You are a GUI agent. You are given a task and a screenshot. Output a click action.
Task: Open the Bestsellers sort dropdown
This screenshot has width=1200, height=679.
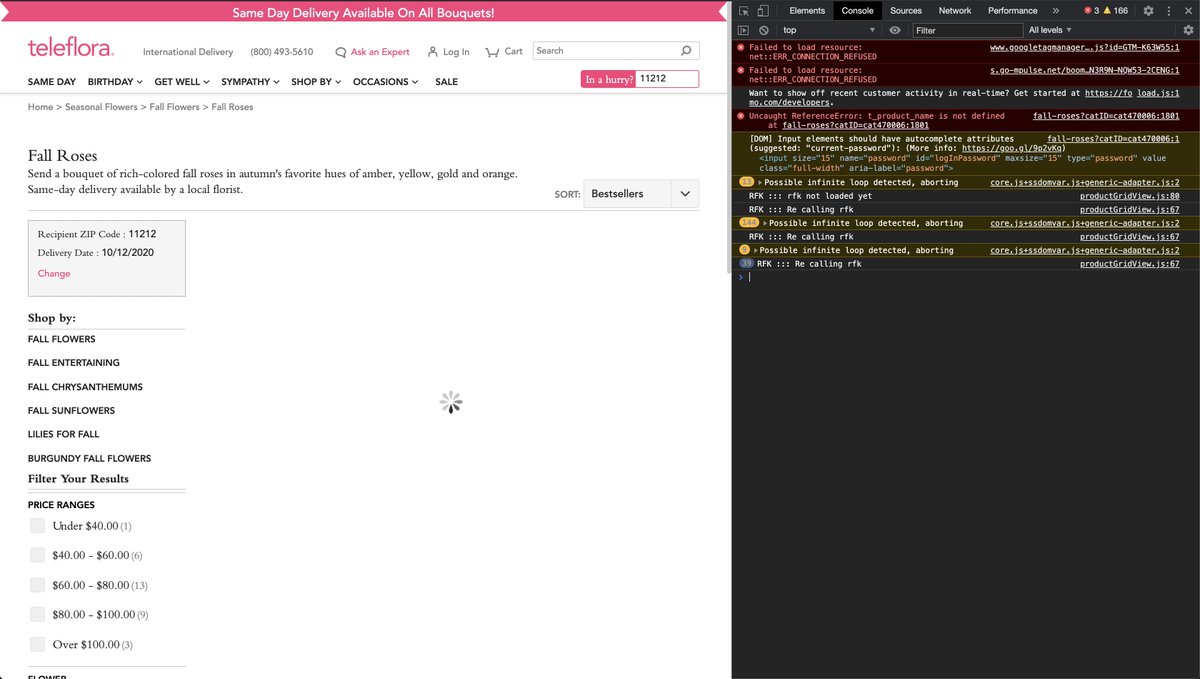[x=641, y=194]
